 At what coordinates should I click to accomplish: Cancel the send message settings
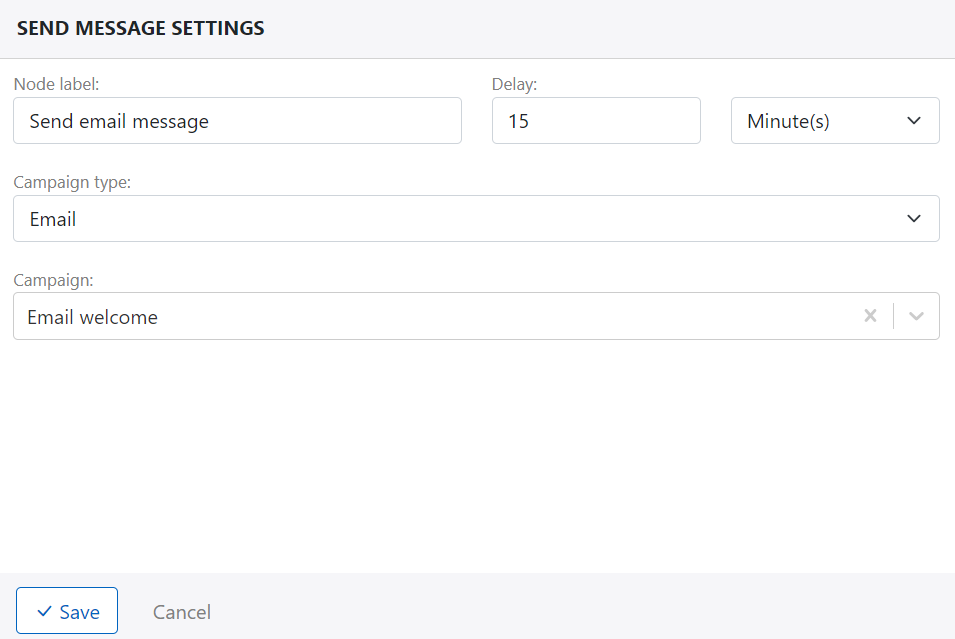point(181,612)
